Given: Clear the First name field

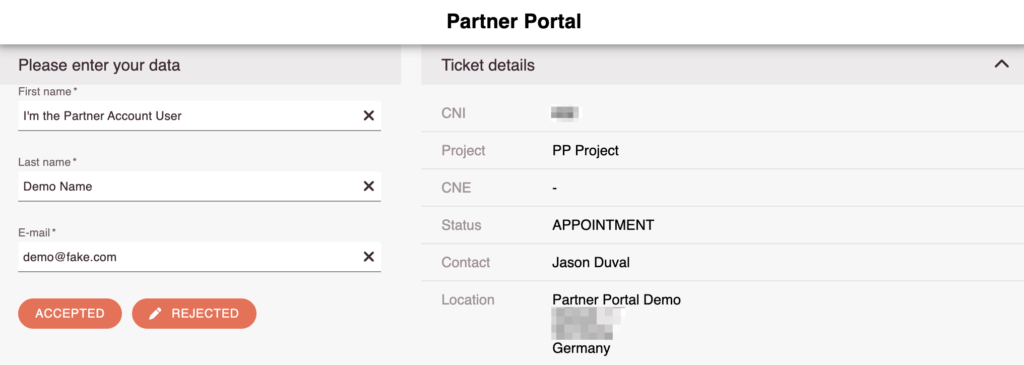Looking at the screenshot, I should coord(368,116).
